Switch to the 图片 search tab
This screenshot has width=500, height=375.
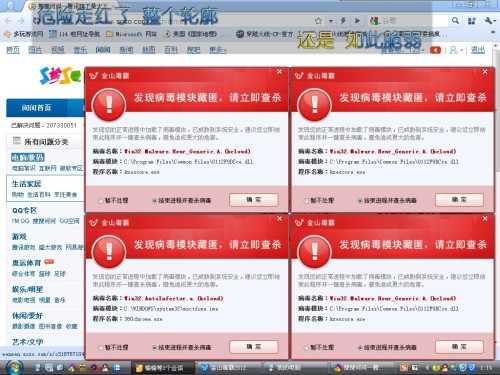click(x=35, y=50)
